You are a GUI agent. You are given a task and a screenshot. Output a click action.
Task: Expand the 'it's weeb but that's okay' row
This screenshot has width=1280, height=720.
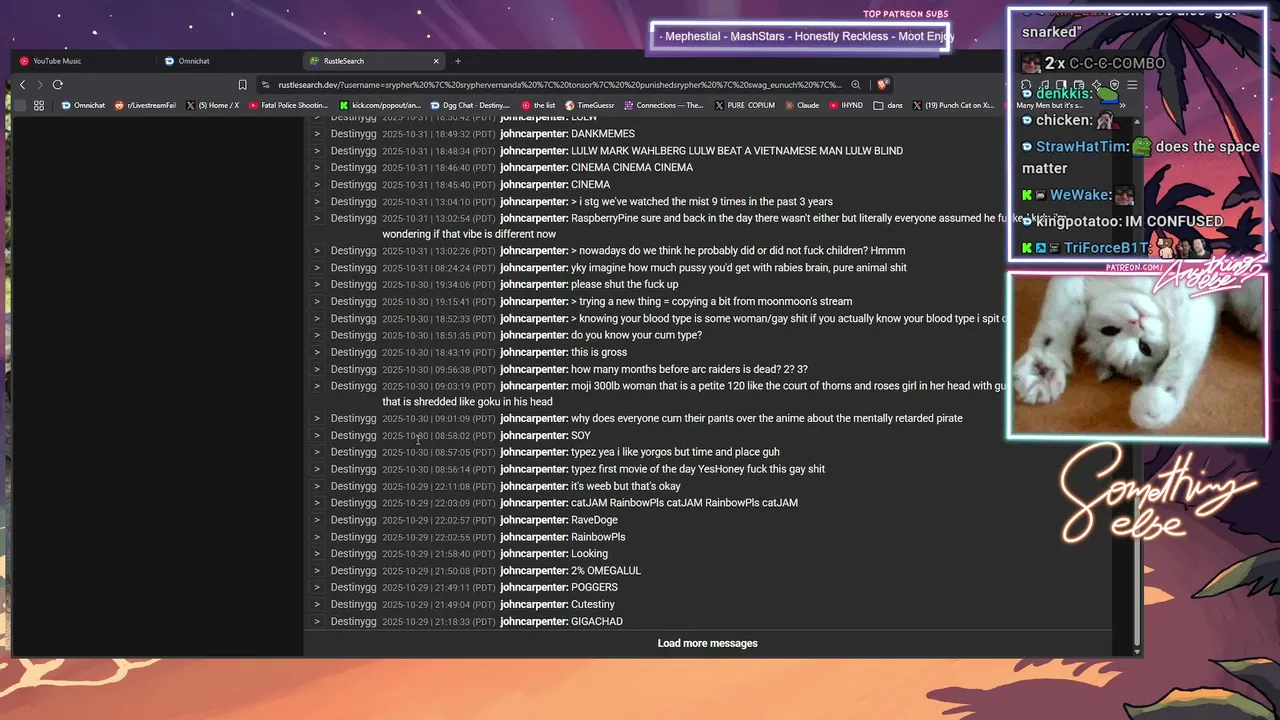317,487
